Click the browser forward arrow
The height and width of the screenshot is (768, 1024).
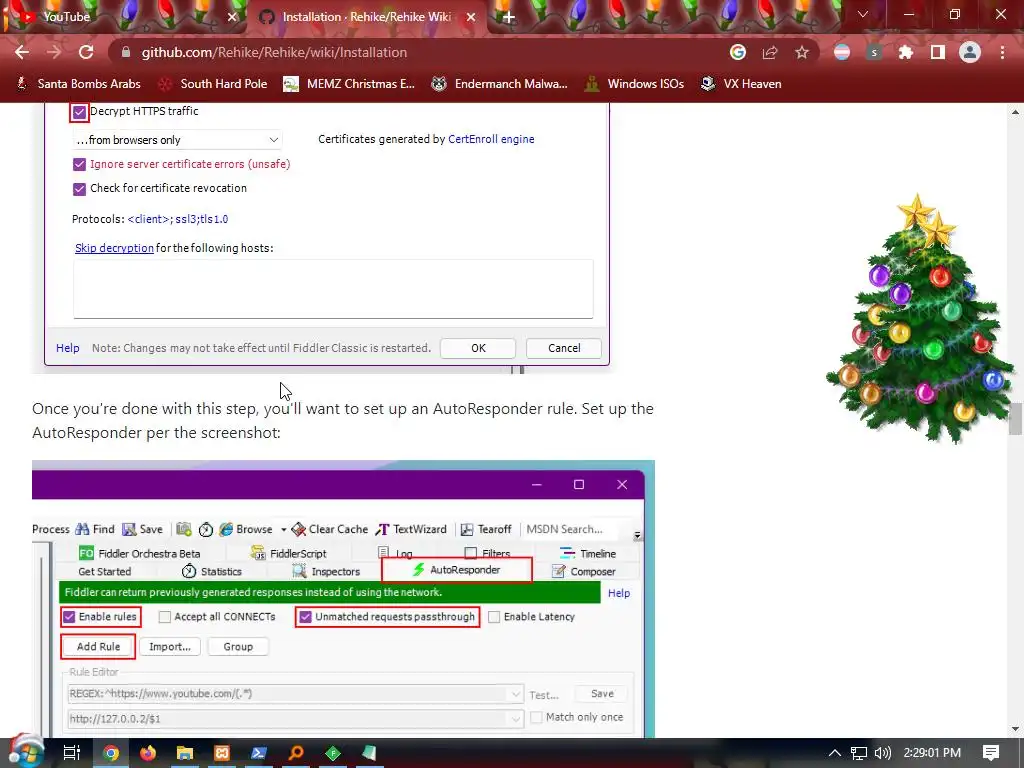click(54, 52)
